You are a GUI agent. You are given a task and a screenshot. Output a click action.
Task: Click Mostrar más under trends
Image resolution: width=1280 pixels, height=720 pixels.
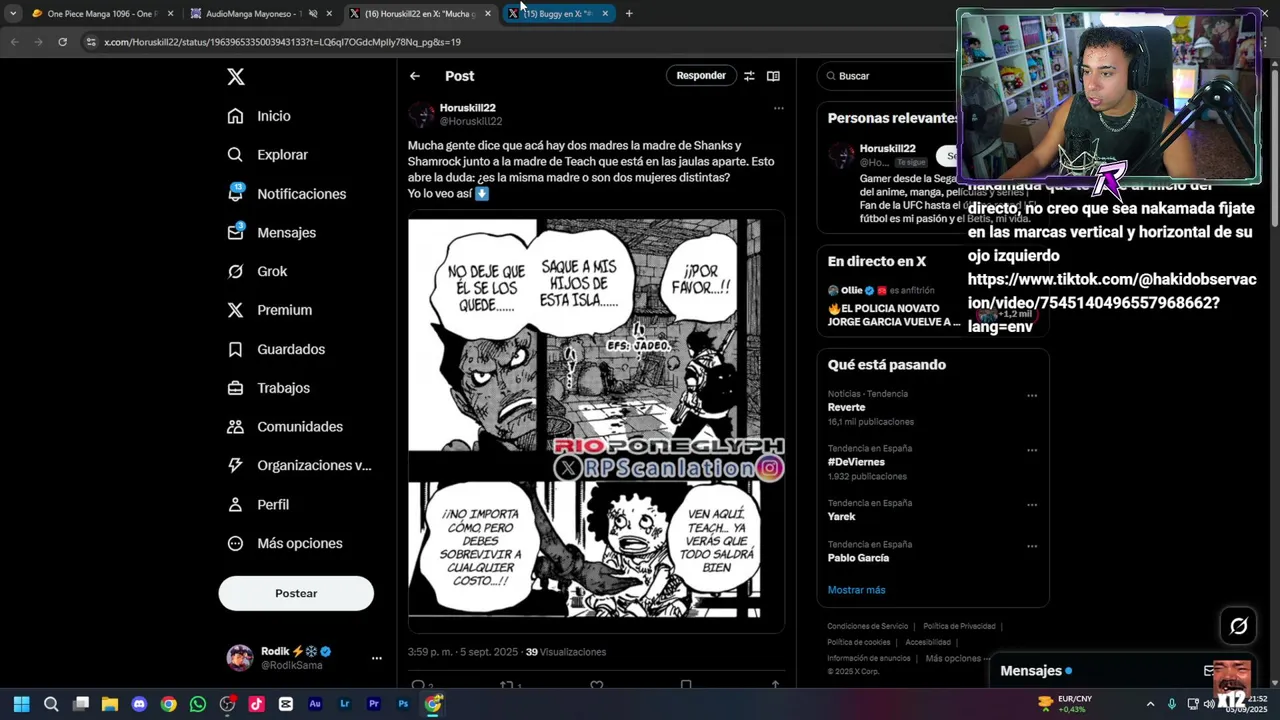pyautogui.click(x=856, y=590)
